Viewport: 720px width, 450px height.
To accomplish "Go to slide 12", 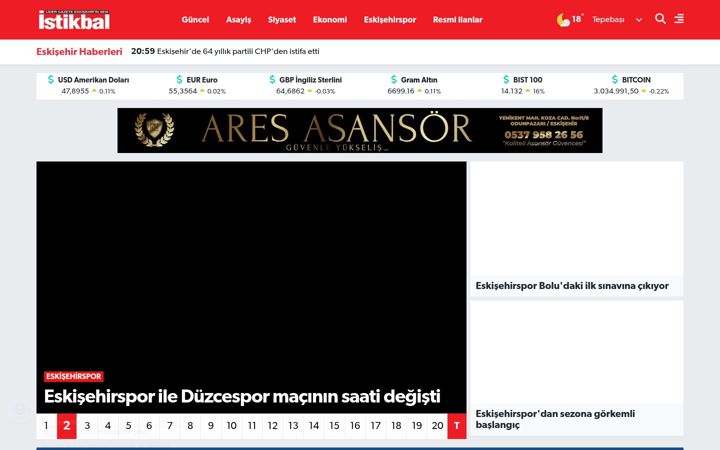I will pos(273,426).
